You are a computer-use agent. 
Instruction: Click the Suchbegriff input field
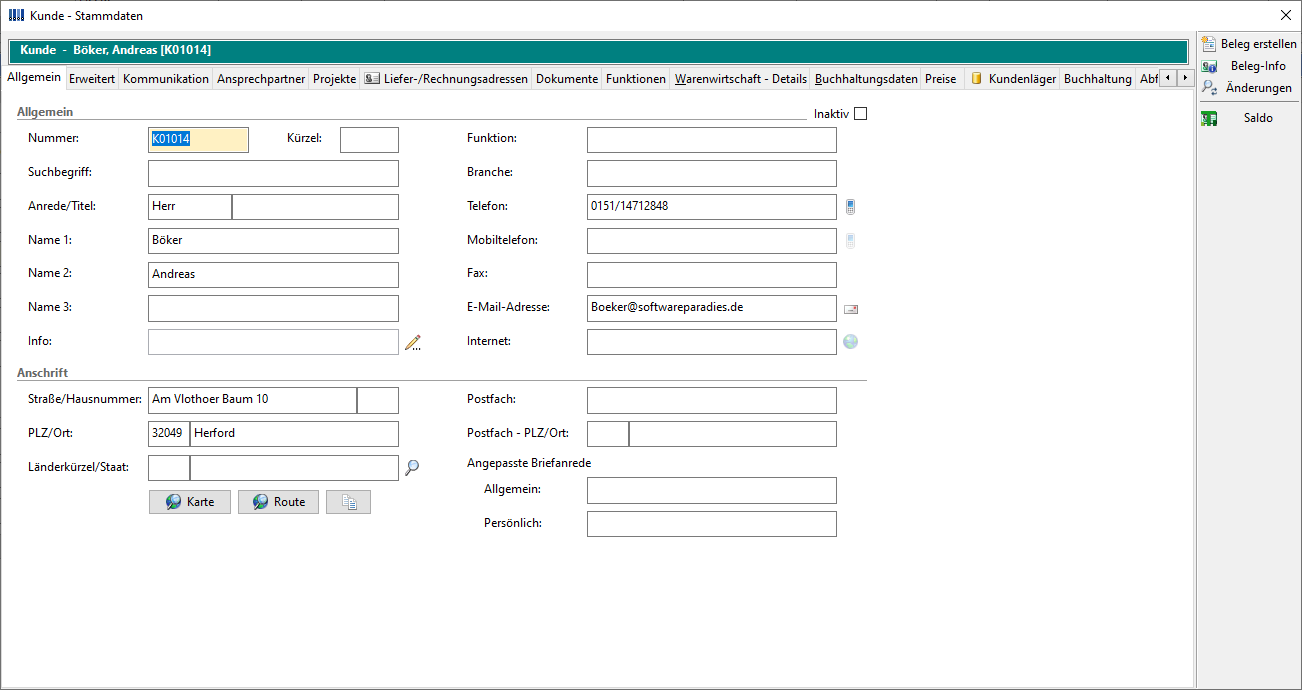273,174
